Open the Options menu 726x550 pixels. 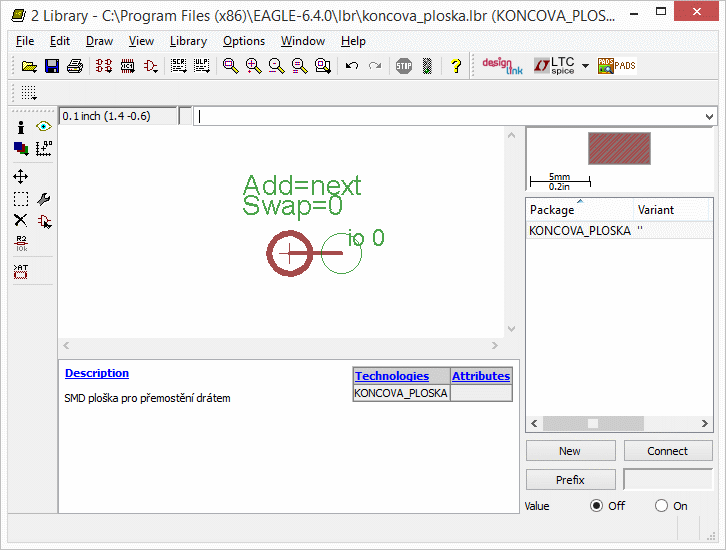244,41
